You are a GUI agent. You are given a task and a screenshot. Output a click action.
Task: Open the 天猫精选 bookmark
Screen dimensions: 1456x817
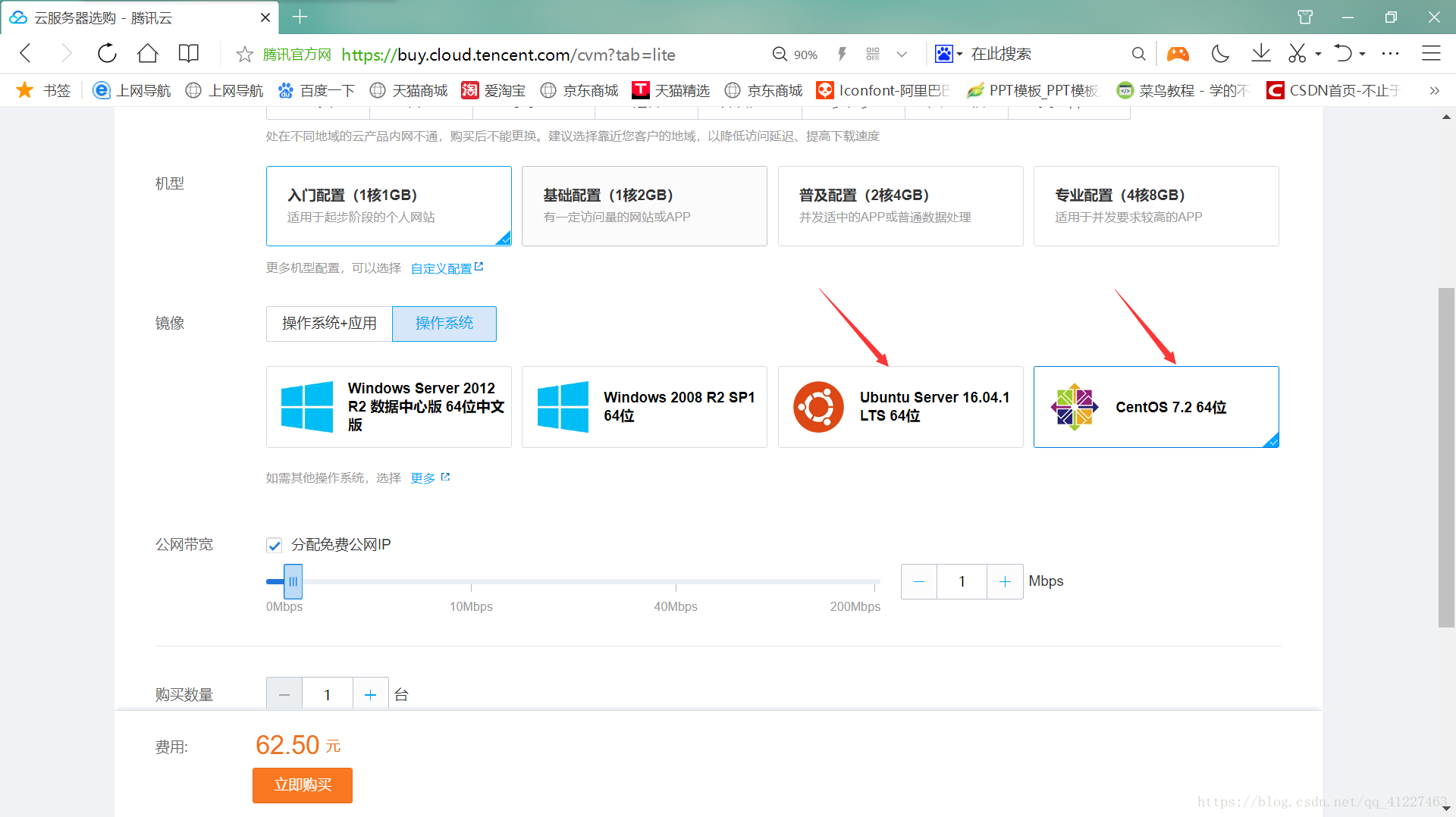[x=671, y=90]
